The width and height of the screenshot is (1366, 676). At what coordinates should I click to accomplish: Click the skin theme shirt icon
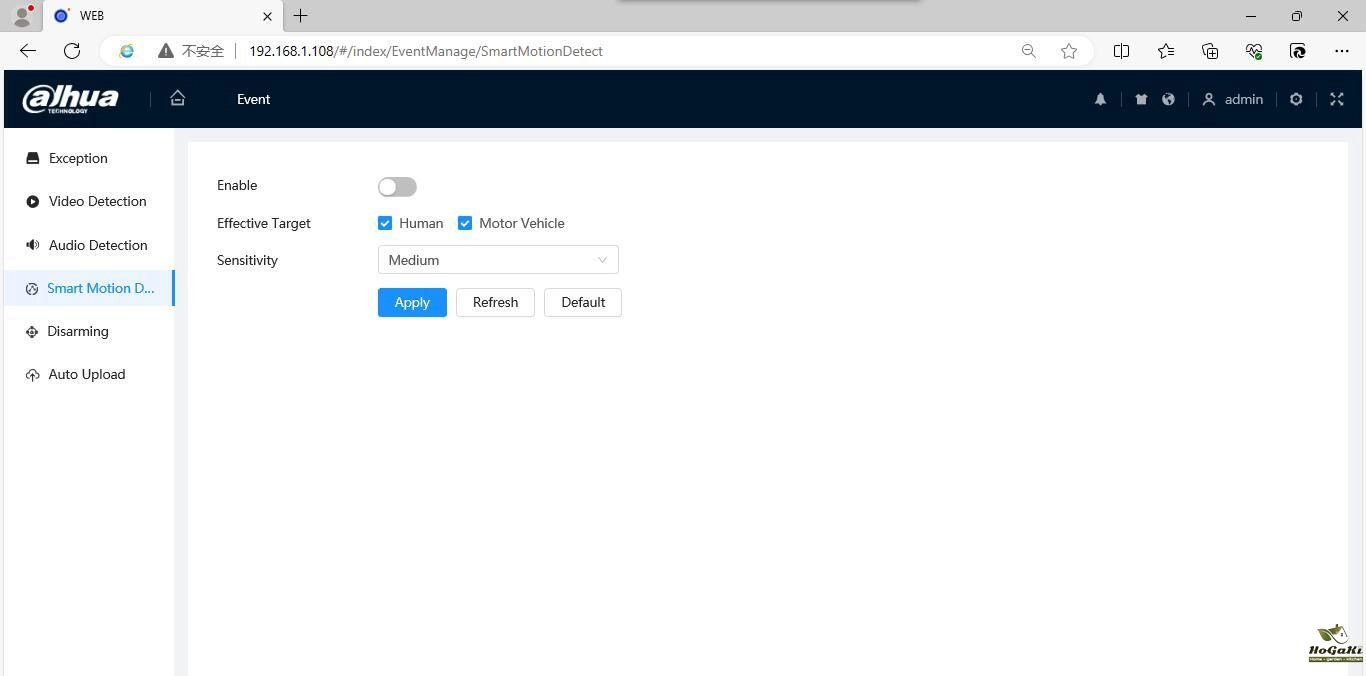tap(1141, 99)
